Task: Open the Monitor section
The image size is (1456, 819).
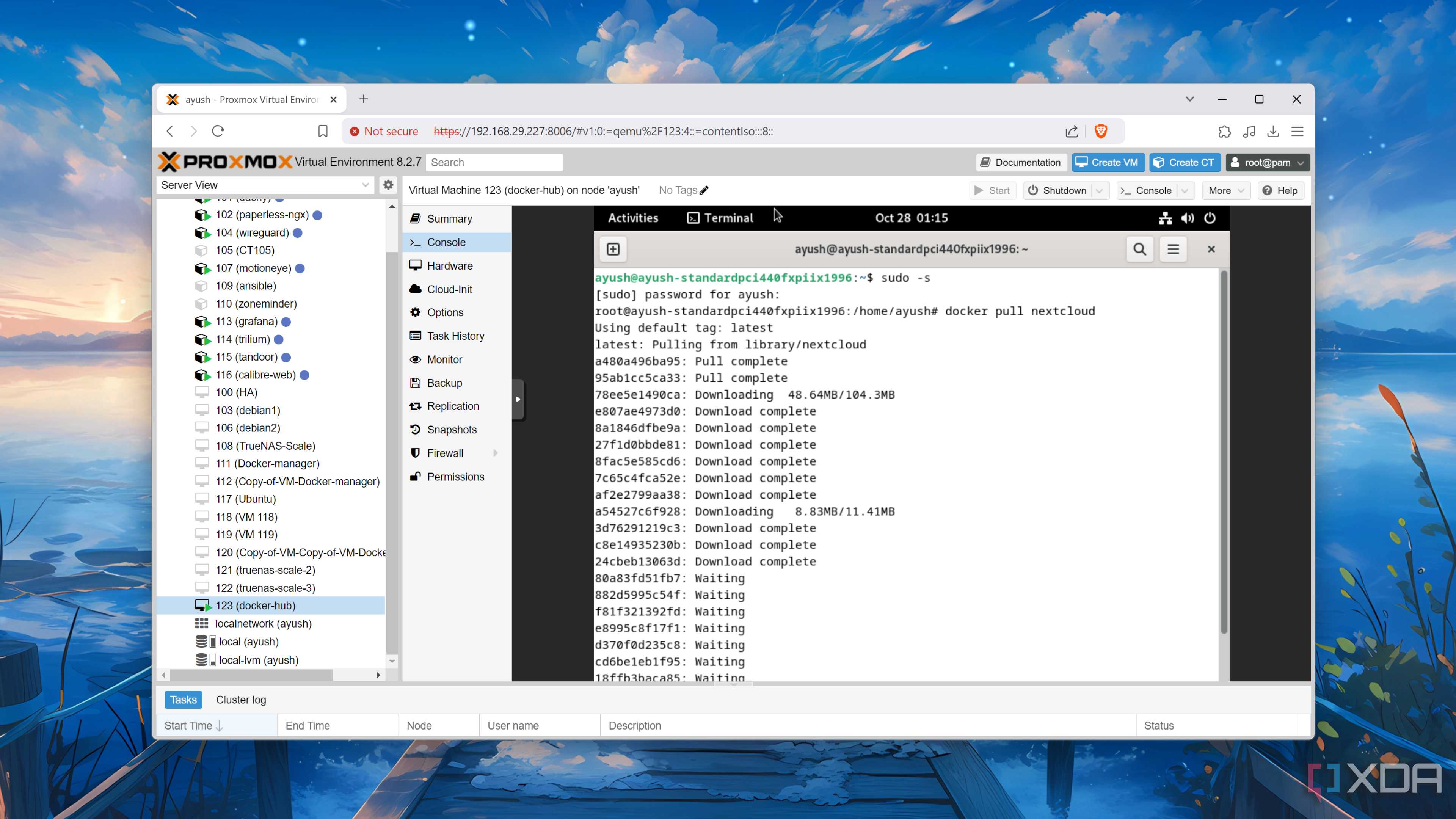Action: (457, 359)
